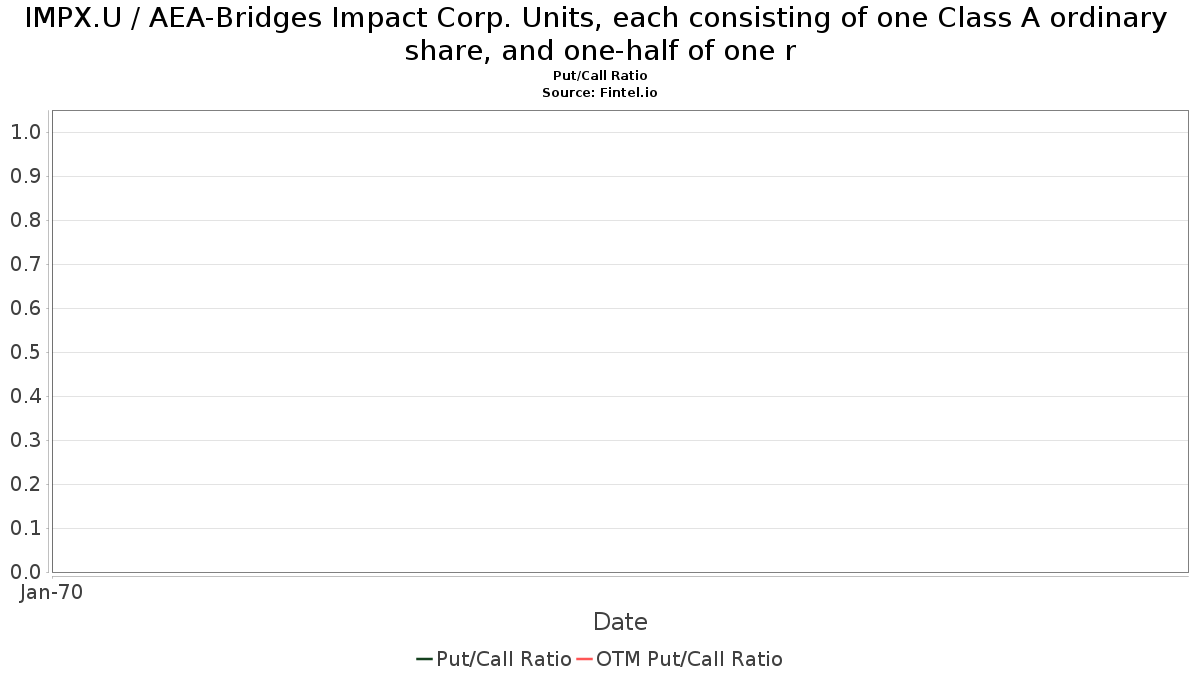Click the Date axis title
The height and width of the screenshot is (675, 1200).
click(620, 622)
